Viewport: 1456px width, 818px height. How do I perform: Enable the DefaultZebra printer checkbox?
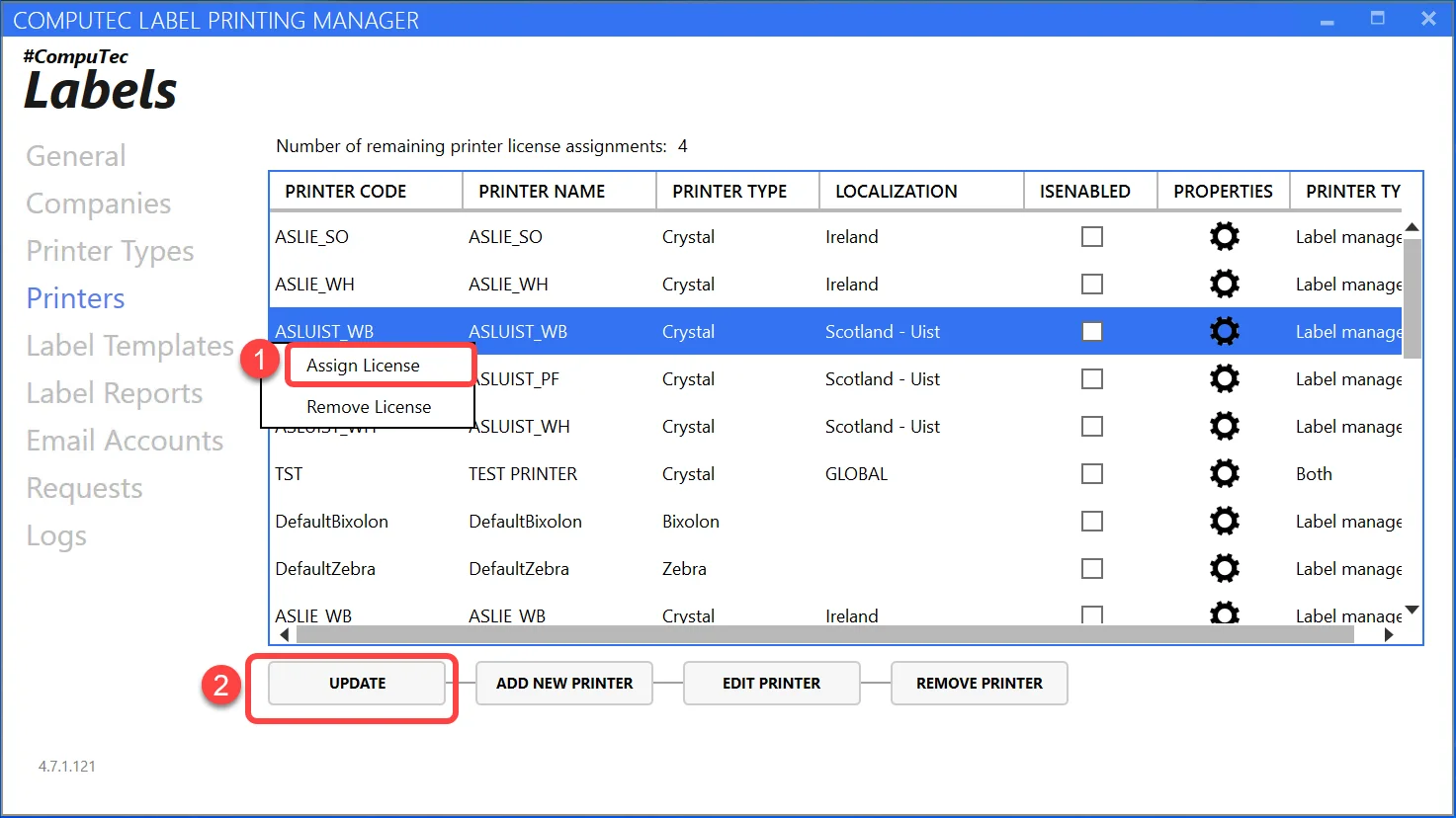click(x=1091, y=568)
